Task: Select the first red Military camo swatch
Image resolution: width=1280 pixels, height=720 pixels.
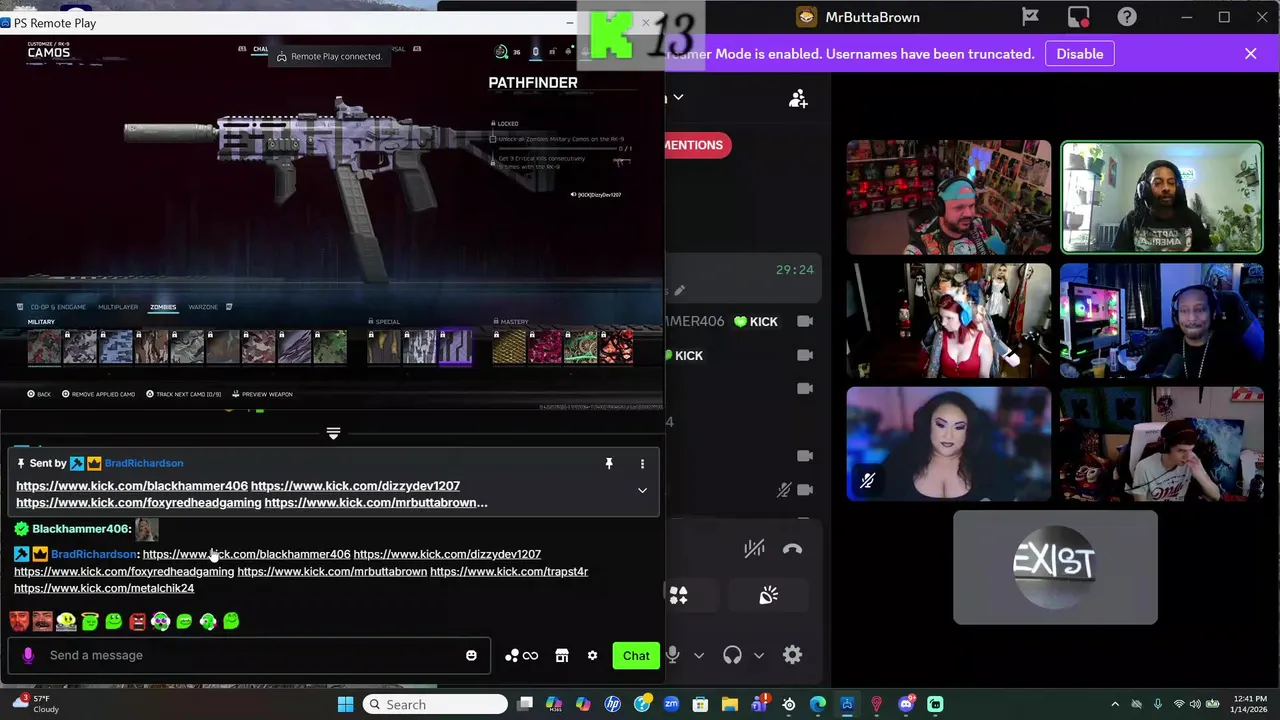Action: (44, 346)
